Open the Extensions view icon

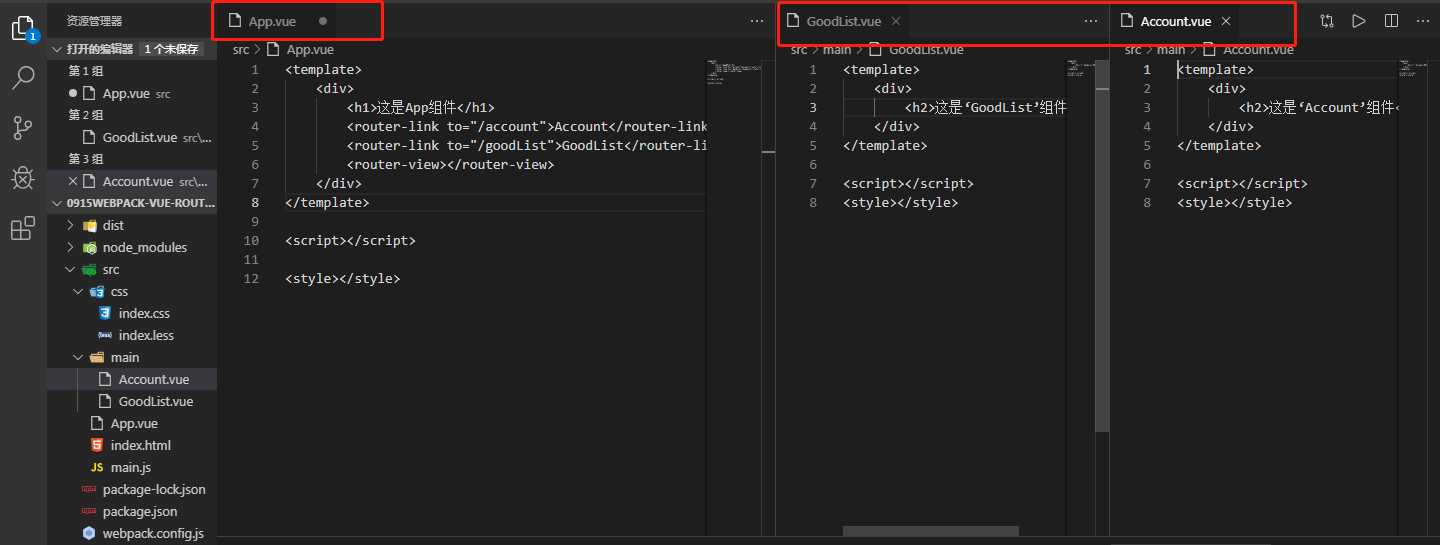click(x=22, y=229)
